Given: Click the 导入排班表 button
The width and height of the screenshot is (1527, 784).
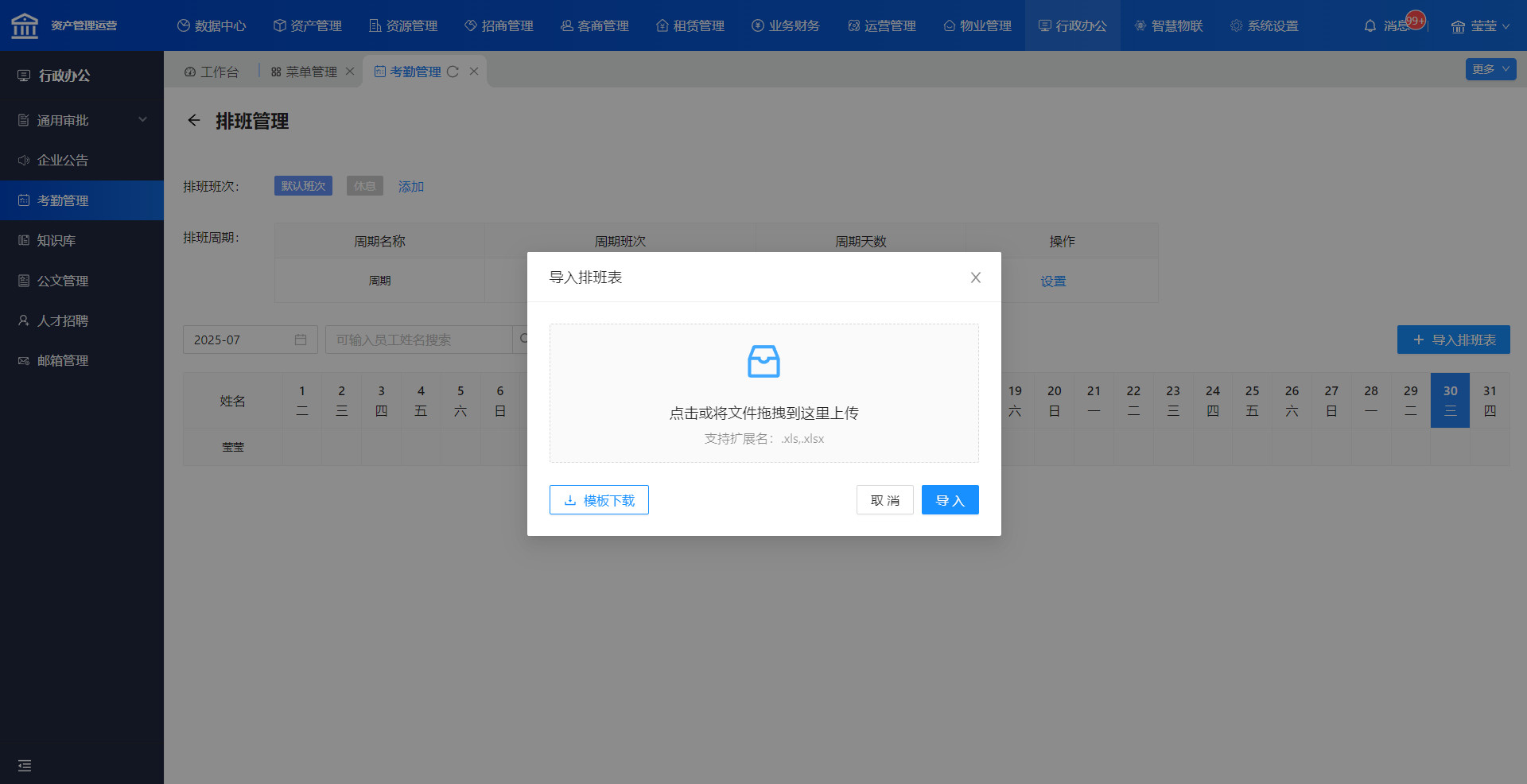Looking at the screenshot, I should coord(1453,340).
